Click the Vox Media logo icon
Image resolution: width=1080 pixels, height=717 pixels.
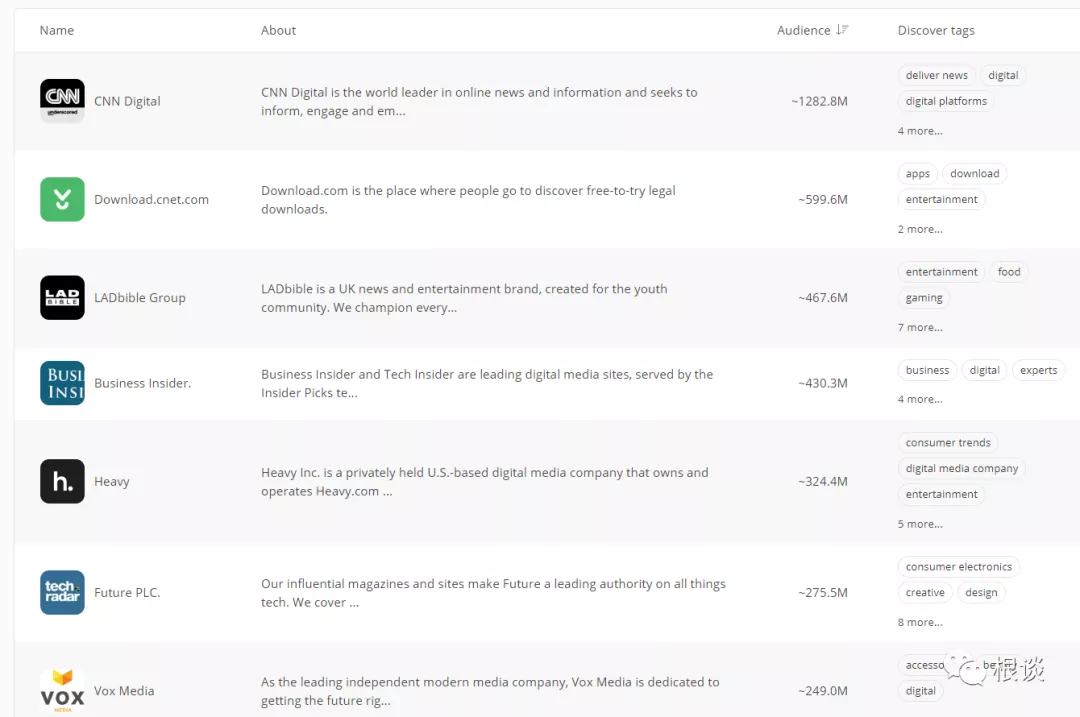62,690
